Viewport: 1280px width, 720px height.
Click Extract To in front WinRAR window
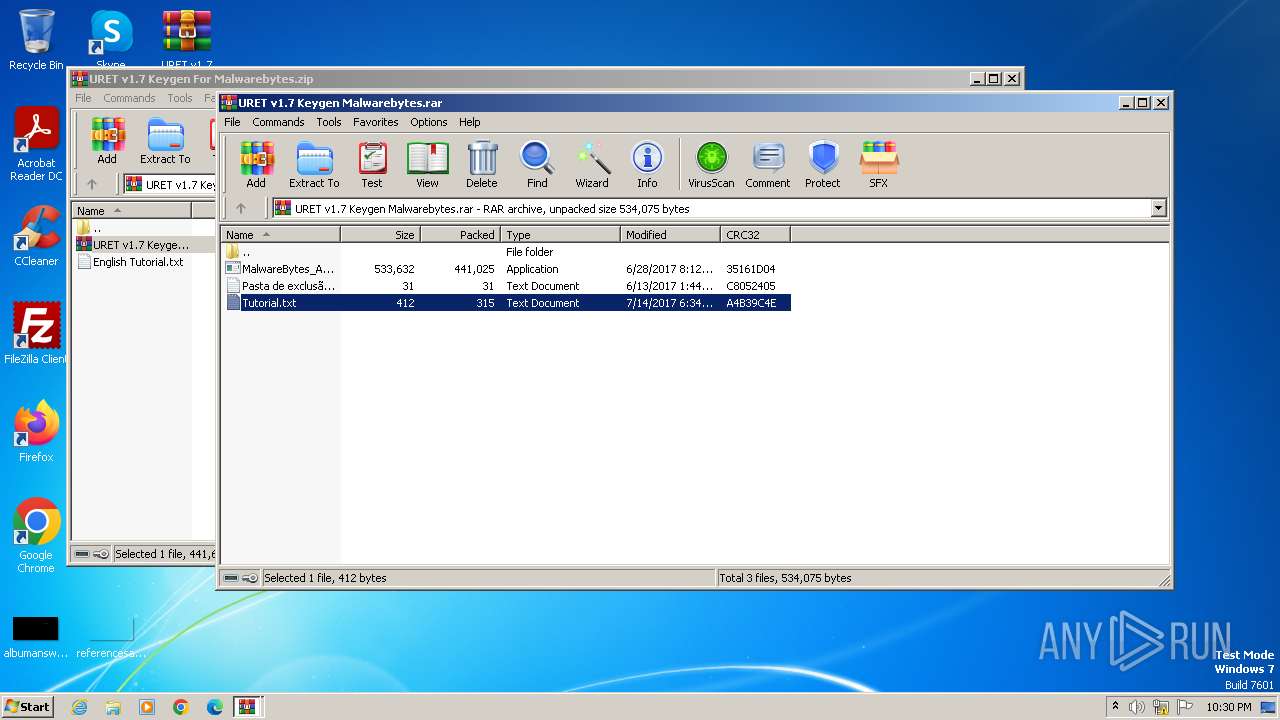(x=314, y=165)
